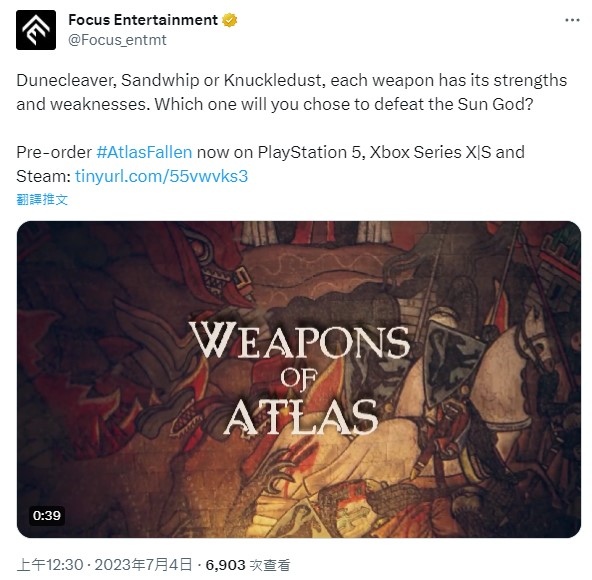Follow the tinyurl.com/55vwvks3 link
Image resolution: width=592 pixels, height=580 pixels.
(162, 176)
